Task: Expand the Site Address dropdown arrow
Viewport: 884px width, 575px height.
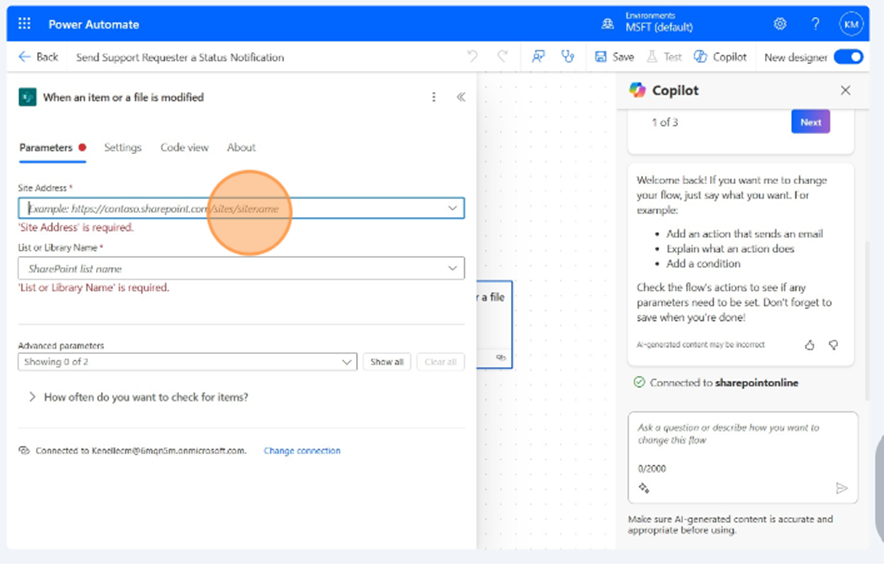Action: coord(452,208)
